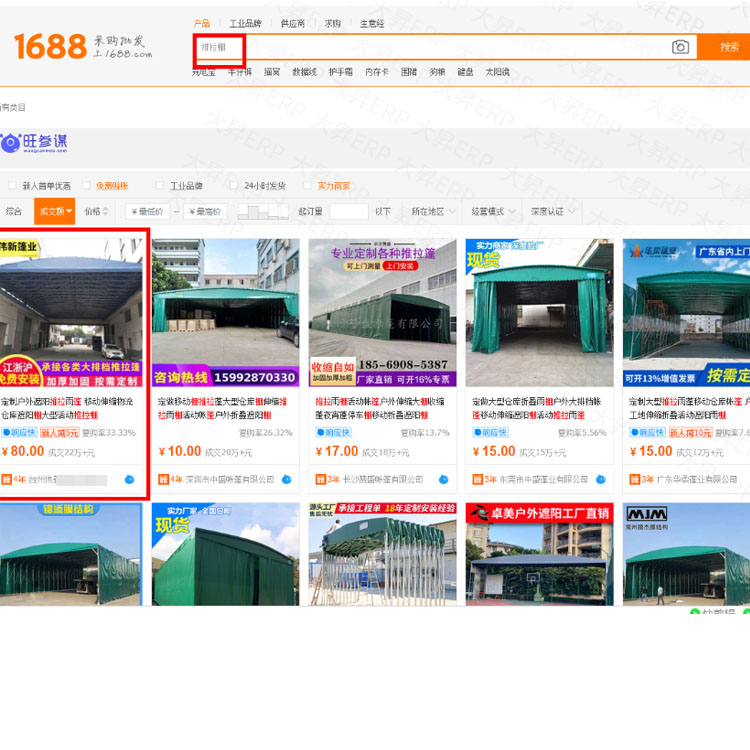Open the 卓美户外遮阳工厂直销 product image
Image resolution: width=750 pixels, height=750 pixels.
[x=540, y=554]
